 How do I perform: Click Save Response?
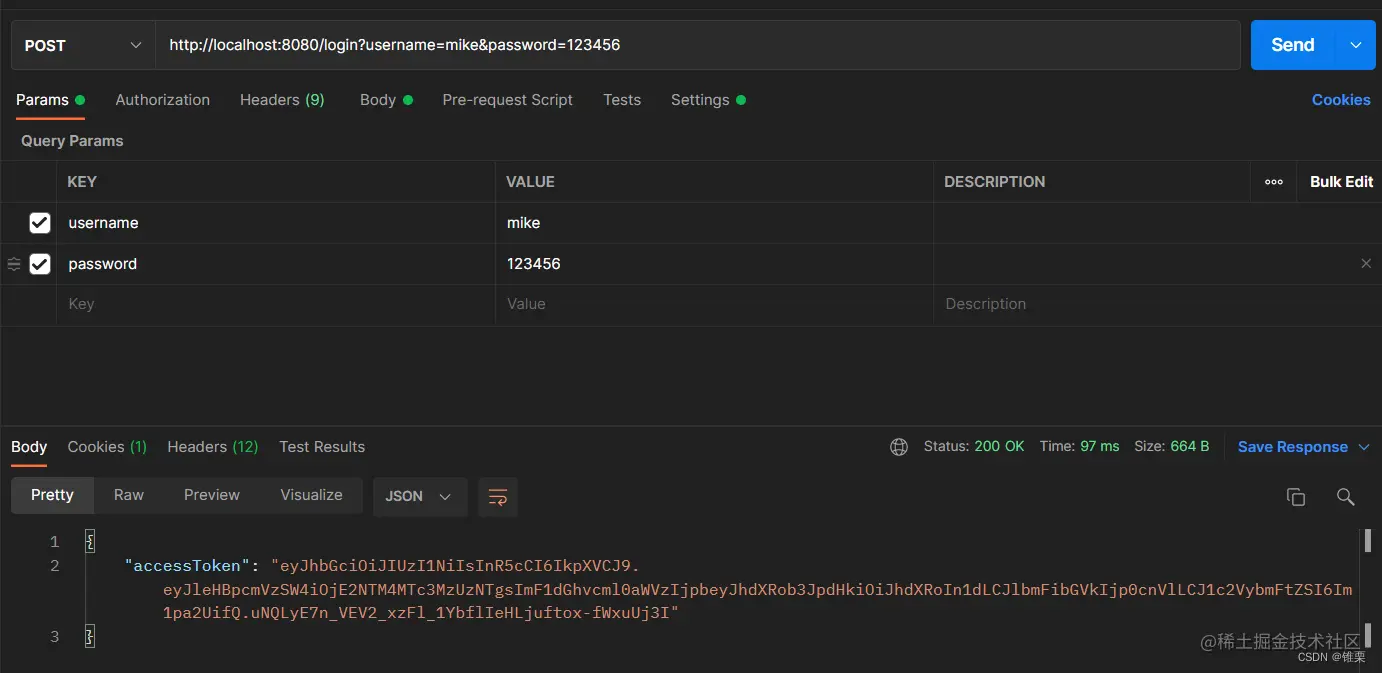coord(1293,447)
